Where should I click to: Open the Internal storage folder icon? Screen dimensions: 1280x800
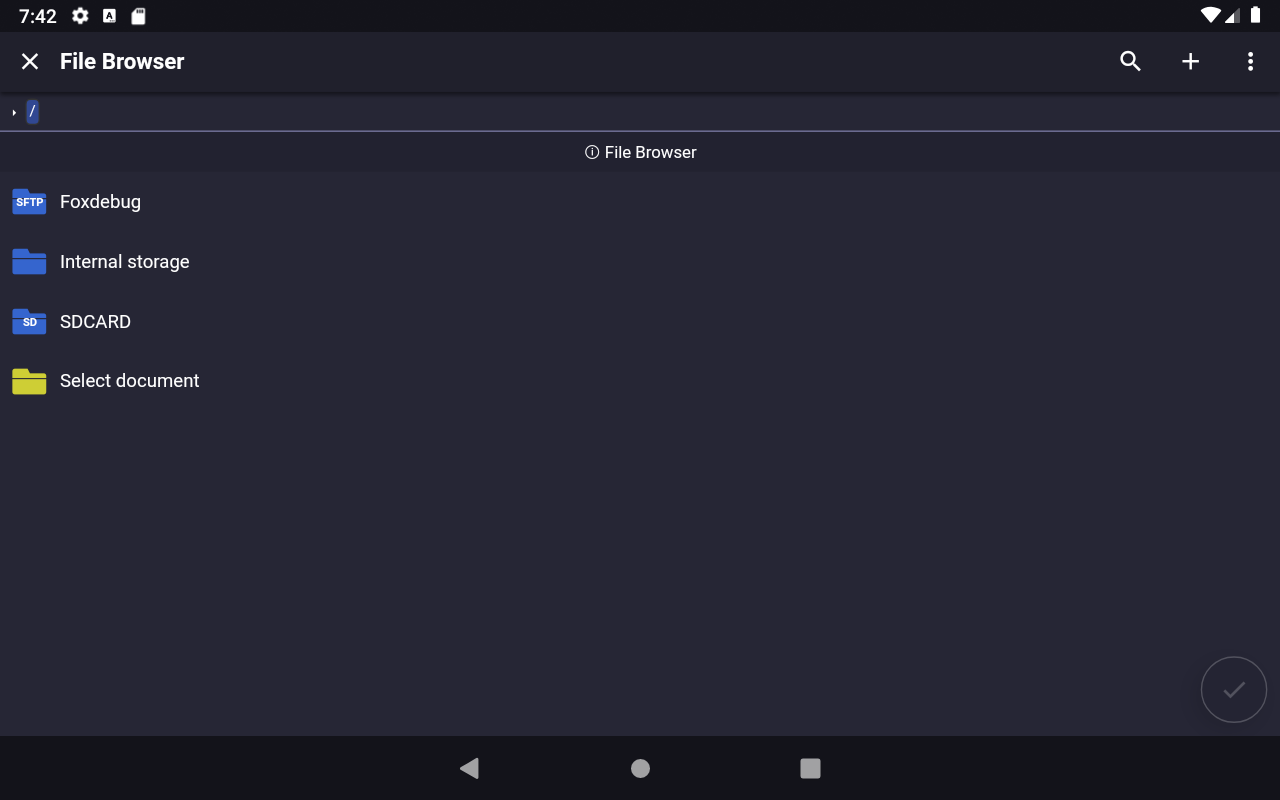(29, 261)
